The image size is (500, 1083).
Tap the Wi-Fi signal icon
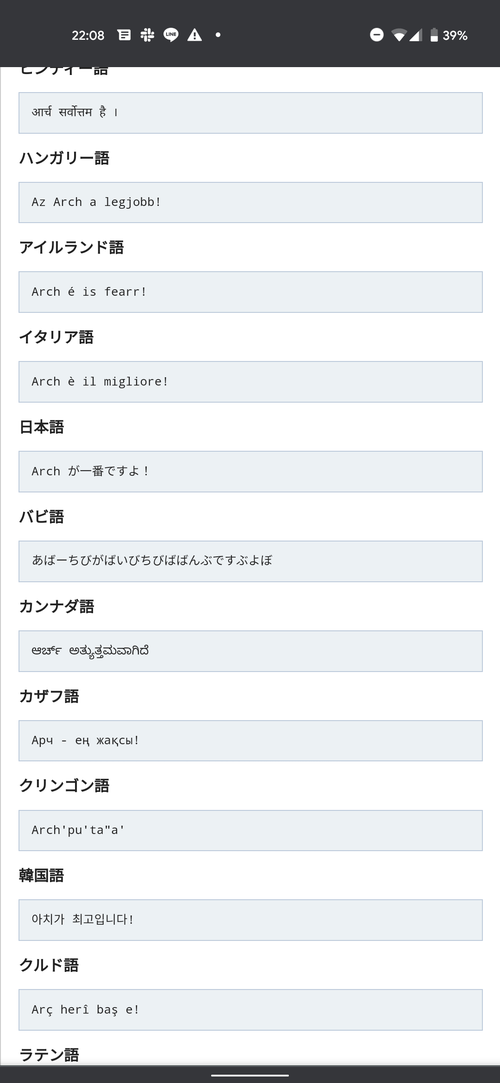coord(398,35)
